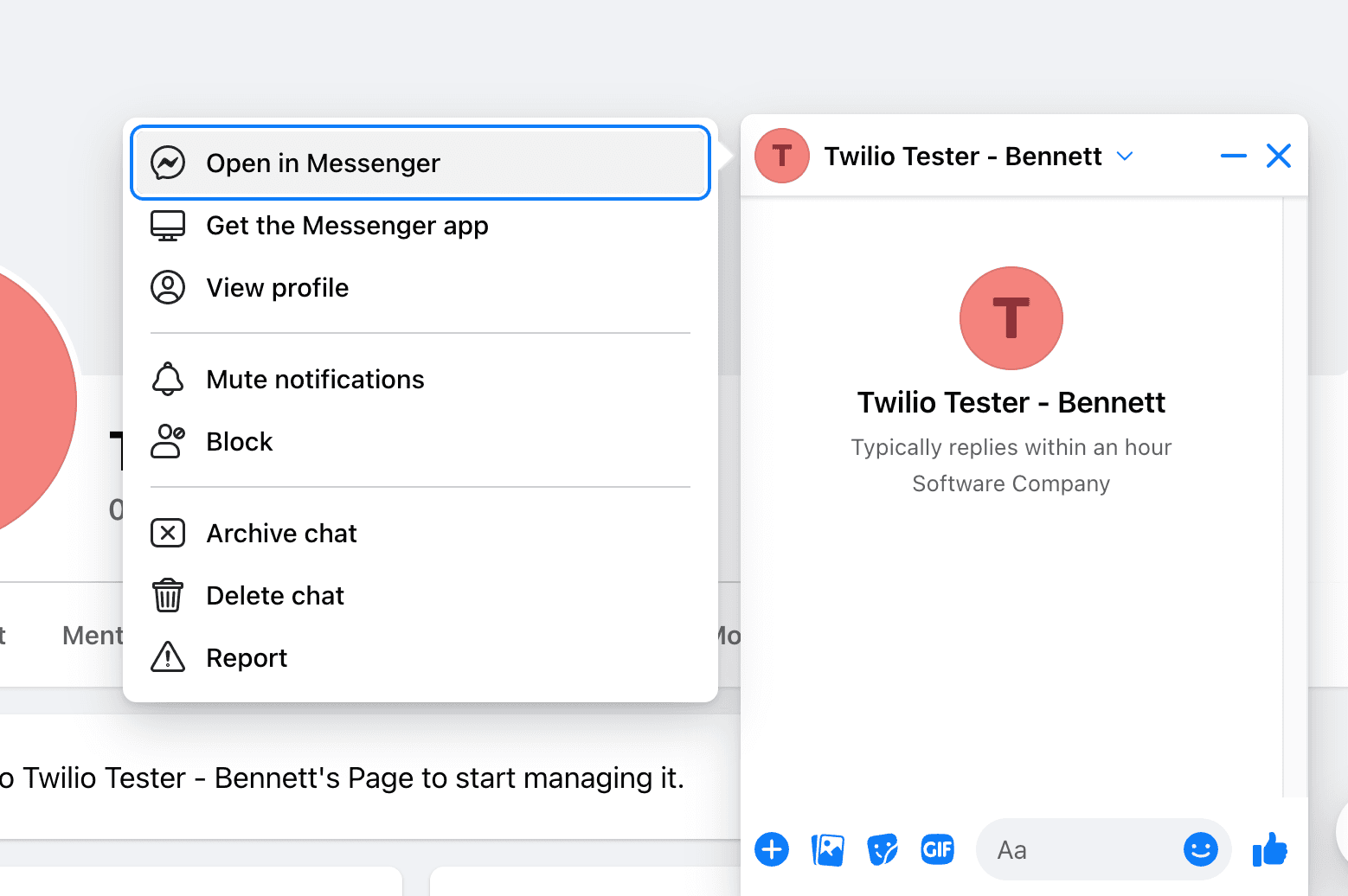
Task: Minimize the chat window
Action: point(1234,157)
